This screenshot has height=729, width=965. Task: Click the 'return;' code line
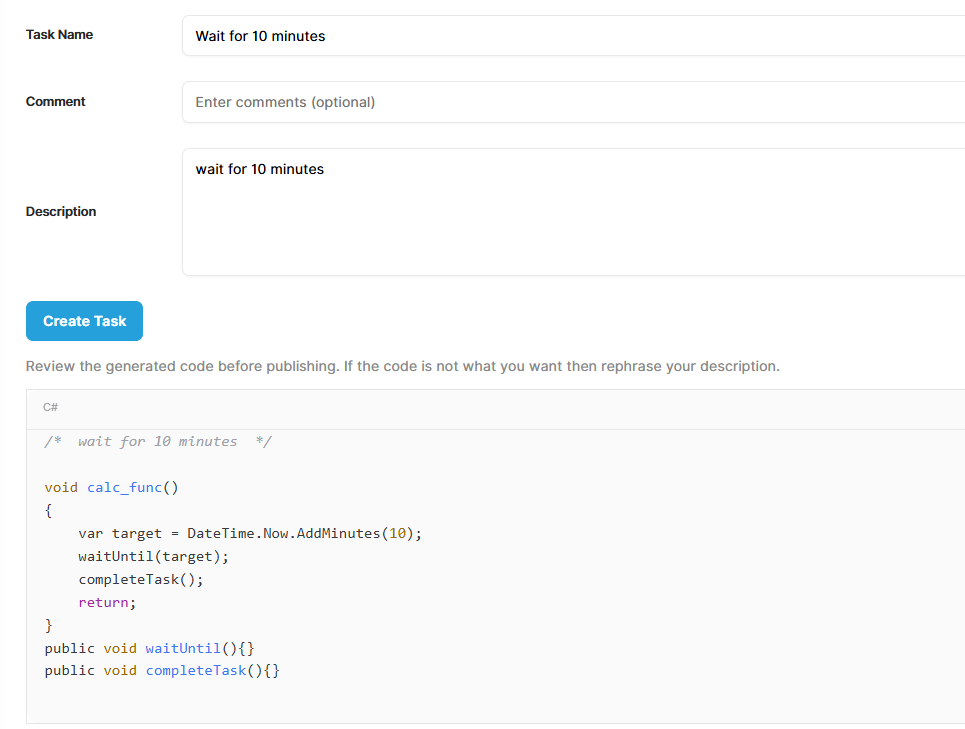tap(107, 602)
